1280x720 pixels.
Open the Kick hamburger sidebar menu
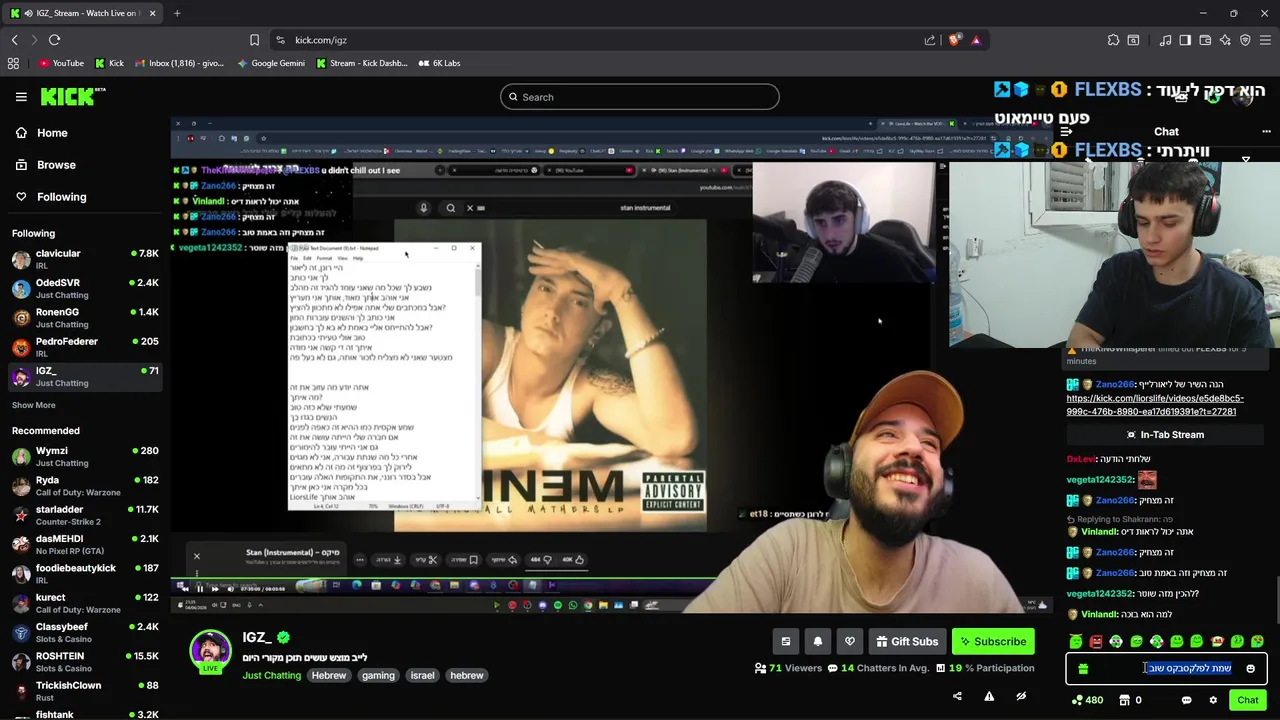21,97
